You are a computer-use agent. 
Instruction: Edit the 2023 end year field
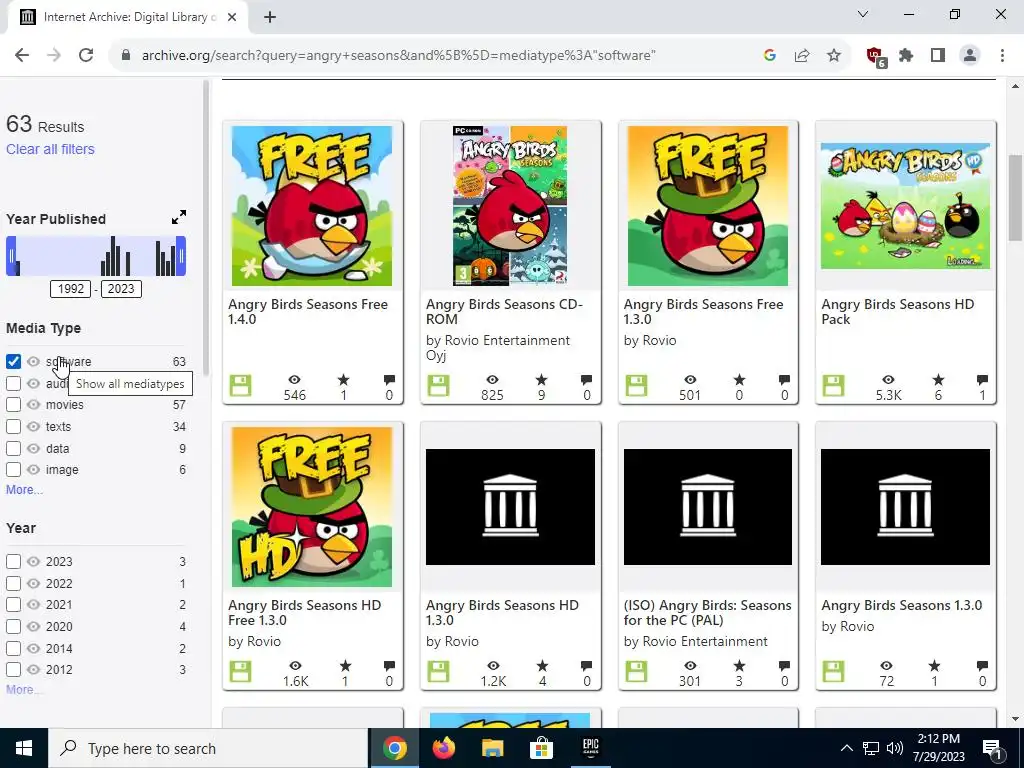tap(121, 289)
